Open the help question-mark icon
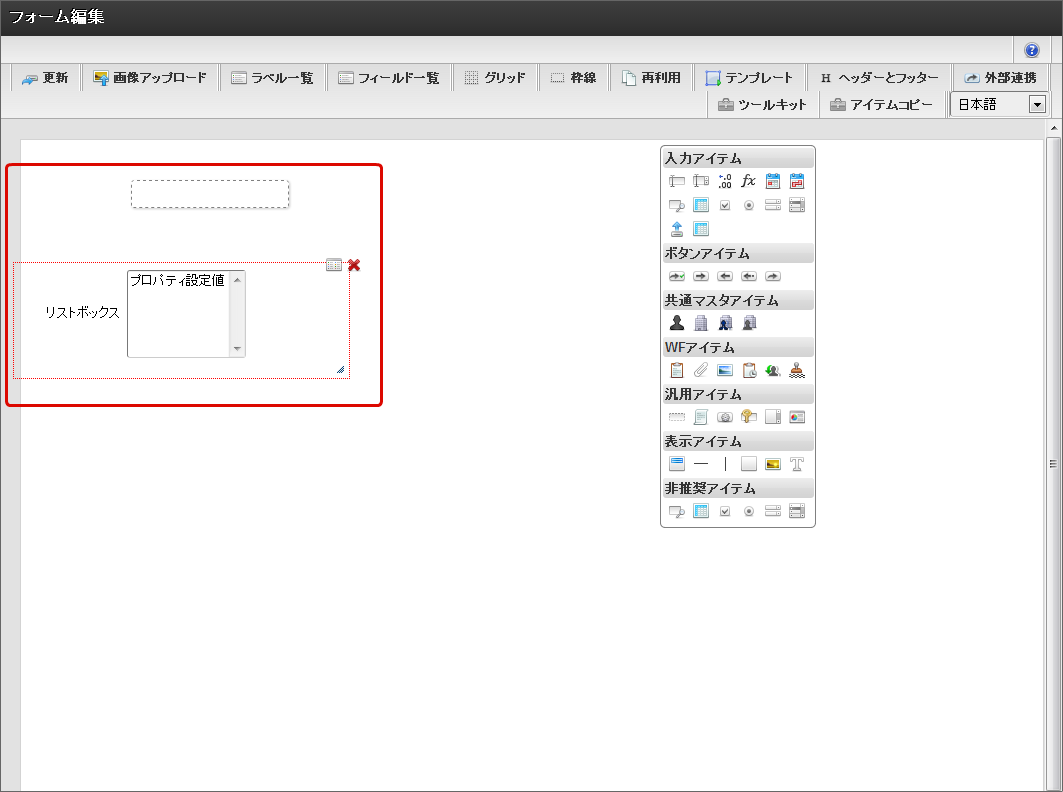The image size is (1063, 792). coord(1031,50)
